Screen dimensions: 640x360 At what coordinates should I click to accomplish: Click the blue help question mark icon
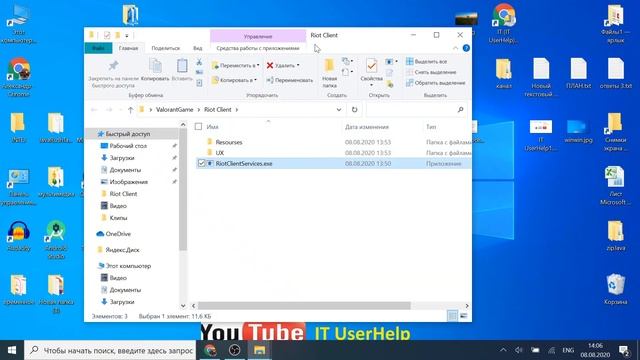click(466, 48)
